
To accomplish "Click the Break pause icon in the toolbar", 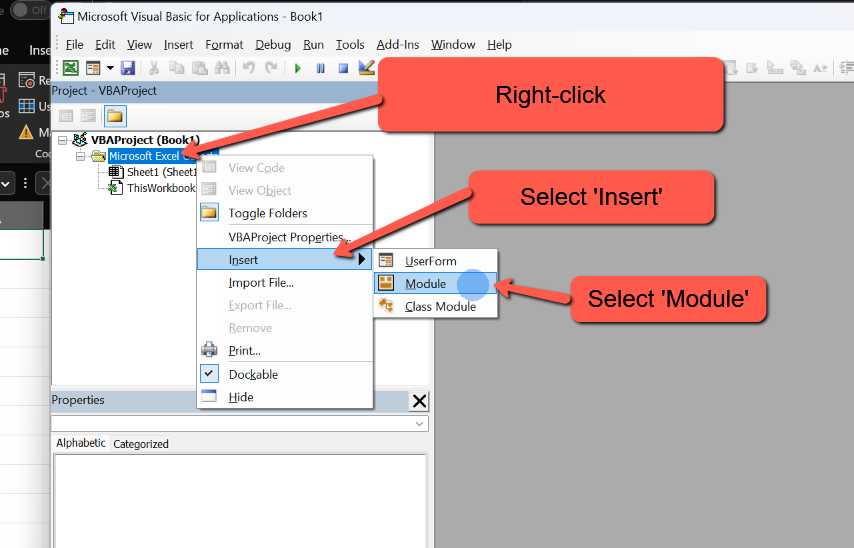I will tap(320, 68).
